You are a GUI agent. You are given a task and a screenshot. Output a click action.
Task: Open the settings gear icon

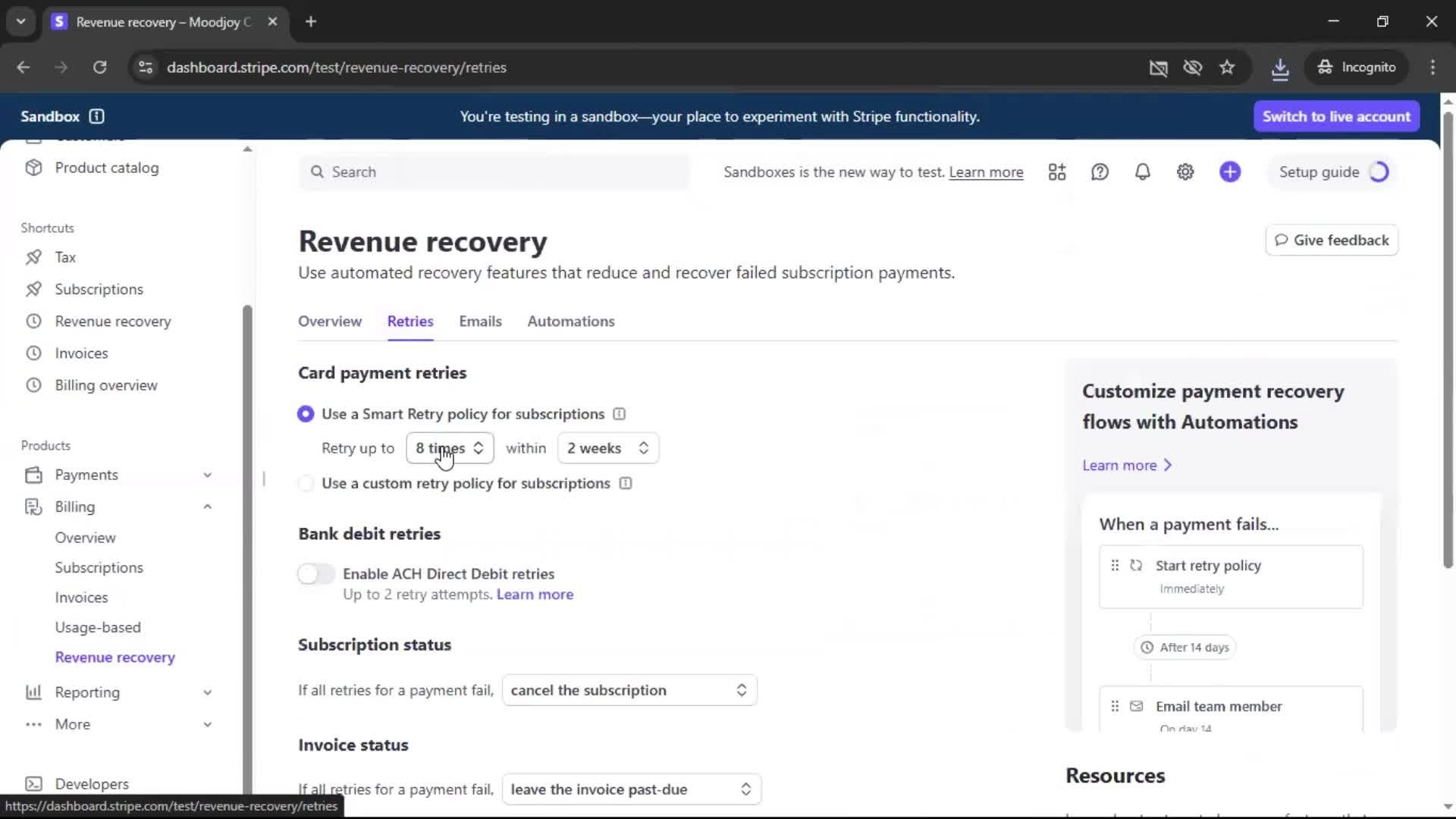(1185, 172)
